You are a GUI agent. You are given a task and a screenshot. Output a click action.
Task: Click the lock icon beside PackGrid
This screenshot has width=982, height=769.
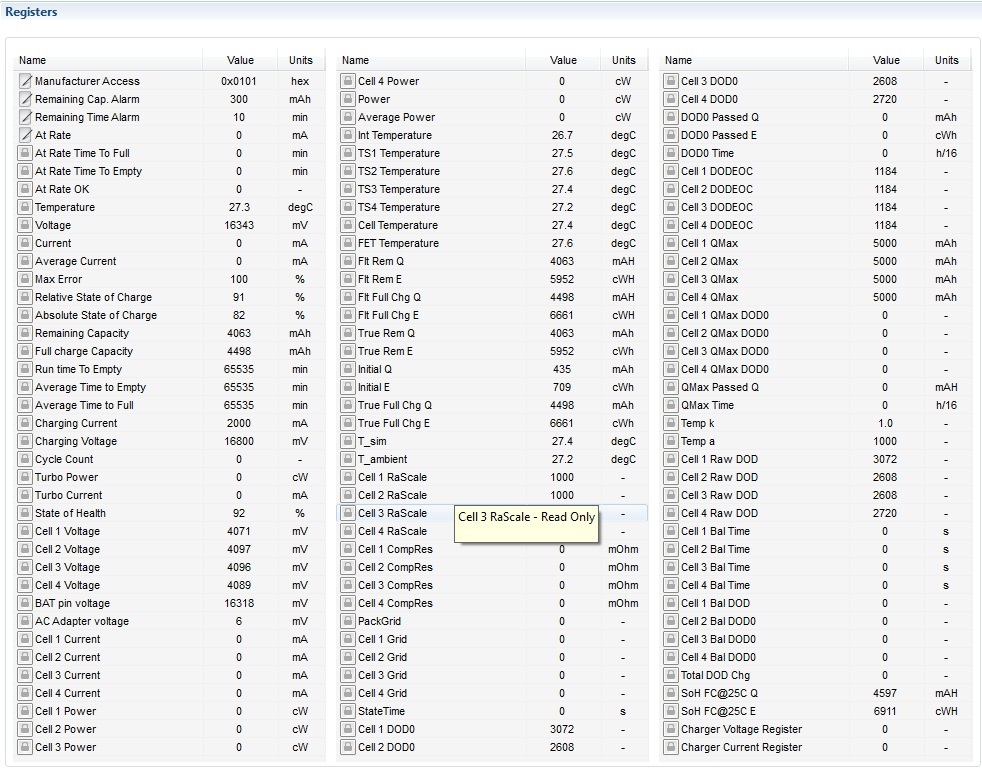(348, 622)
